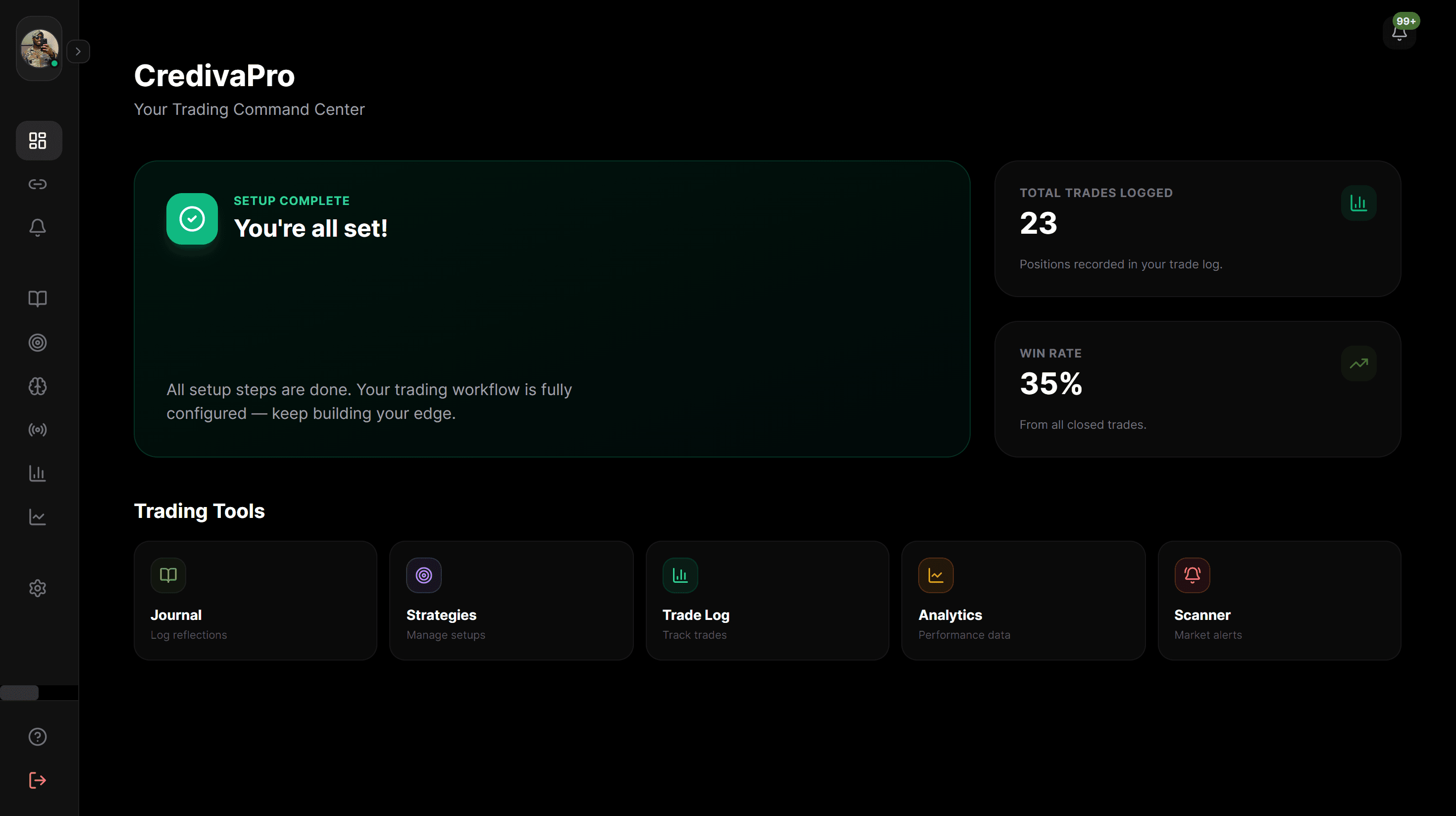Open the Scanner Market alerts card
The height and width of the screenshot is (816, 1456).
[x=1280, y=601]
